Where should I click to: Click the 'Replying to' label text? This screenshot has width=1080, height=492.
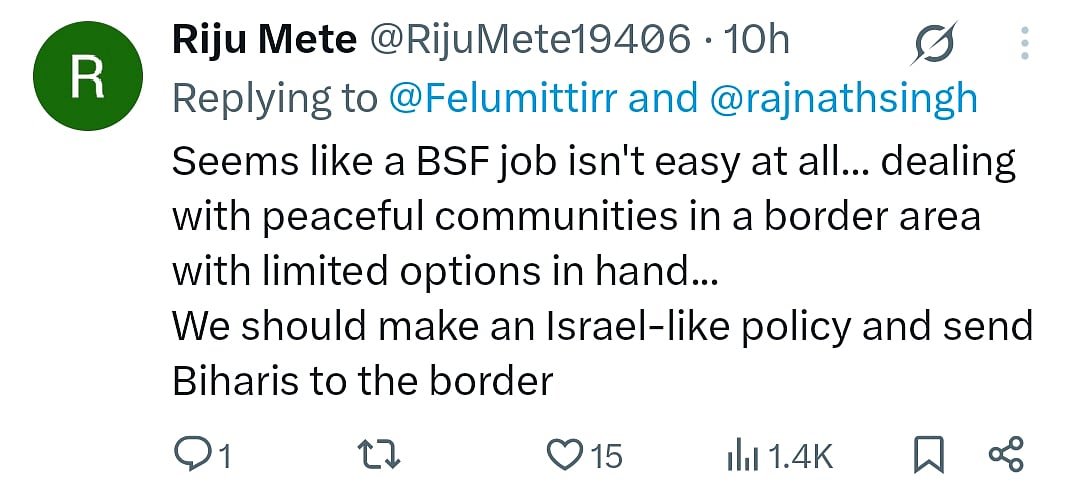(274, 98)
